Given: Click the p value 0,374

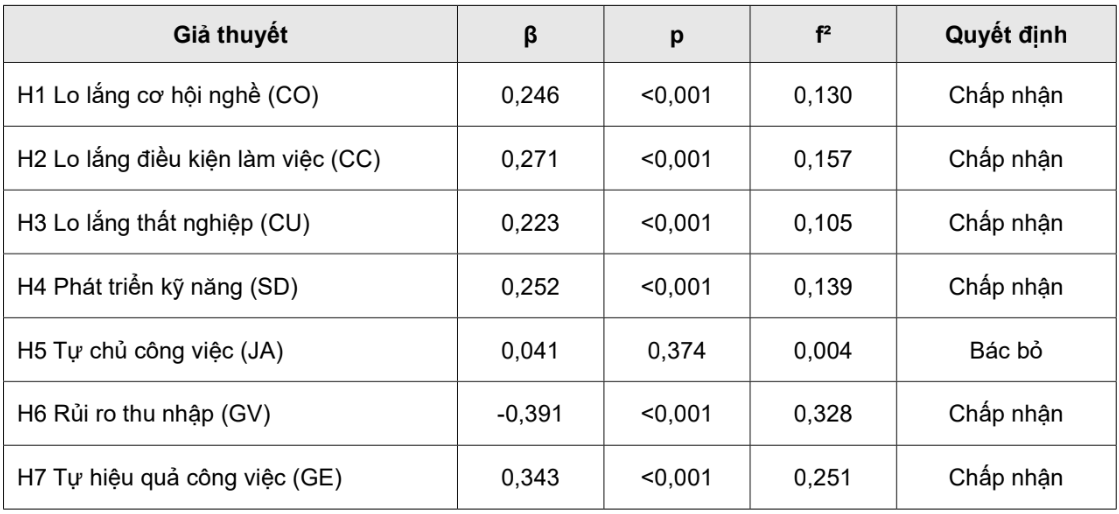Looking at the screenshot, I should (x=677, y=350).
